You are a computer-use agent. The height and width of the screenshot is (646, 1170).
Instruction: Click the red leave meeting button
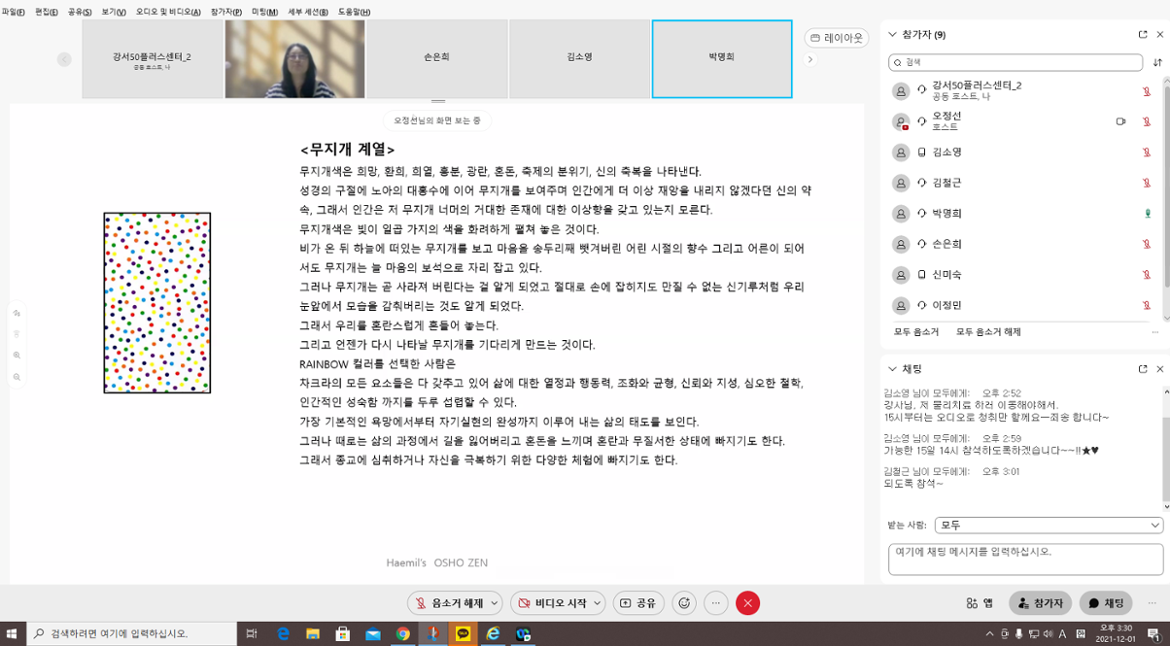[x=747, y=603]
